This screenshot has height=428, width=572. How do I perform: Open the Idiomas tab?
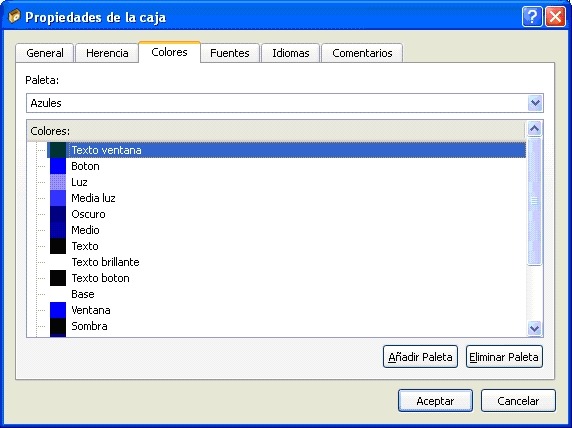[291, 53]
